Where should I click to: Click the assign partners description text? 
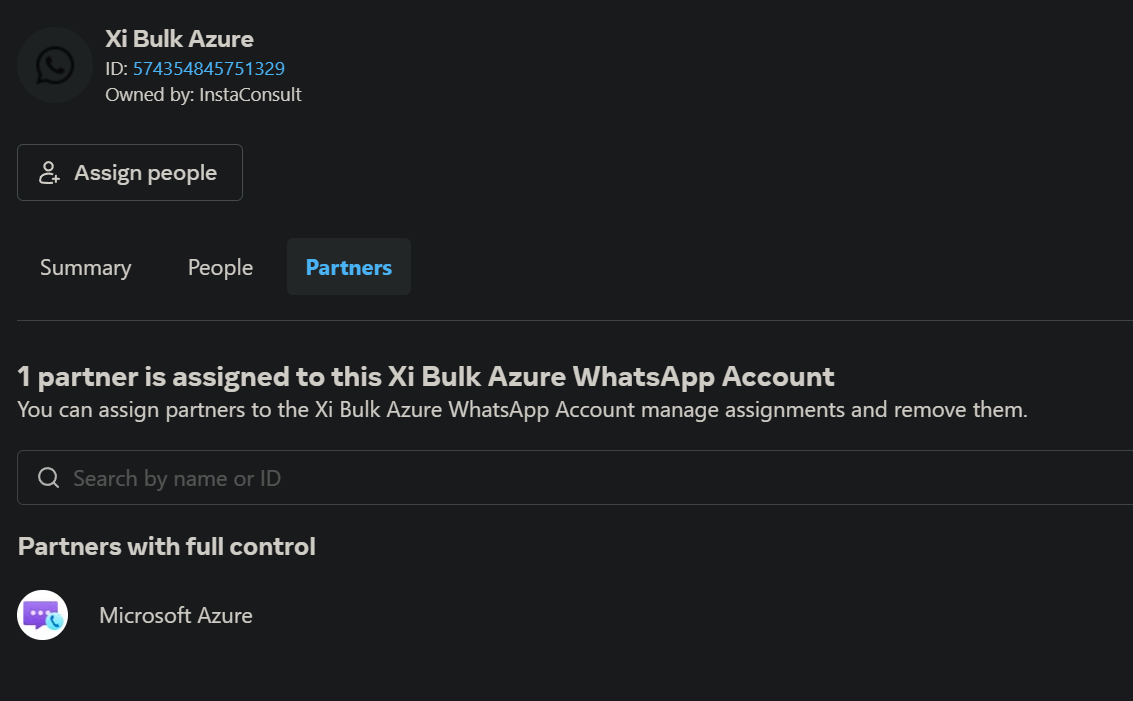click(522, 410)
